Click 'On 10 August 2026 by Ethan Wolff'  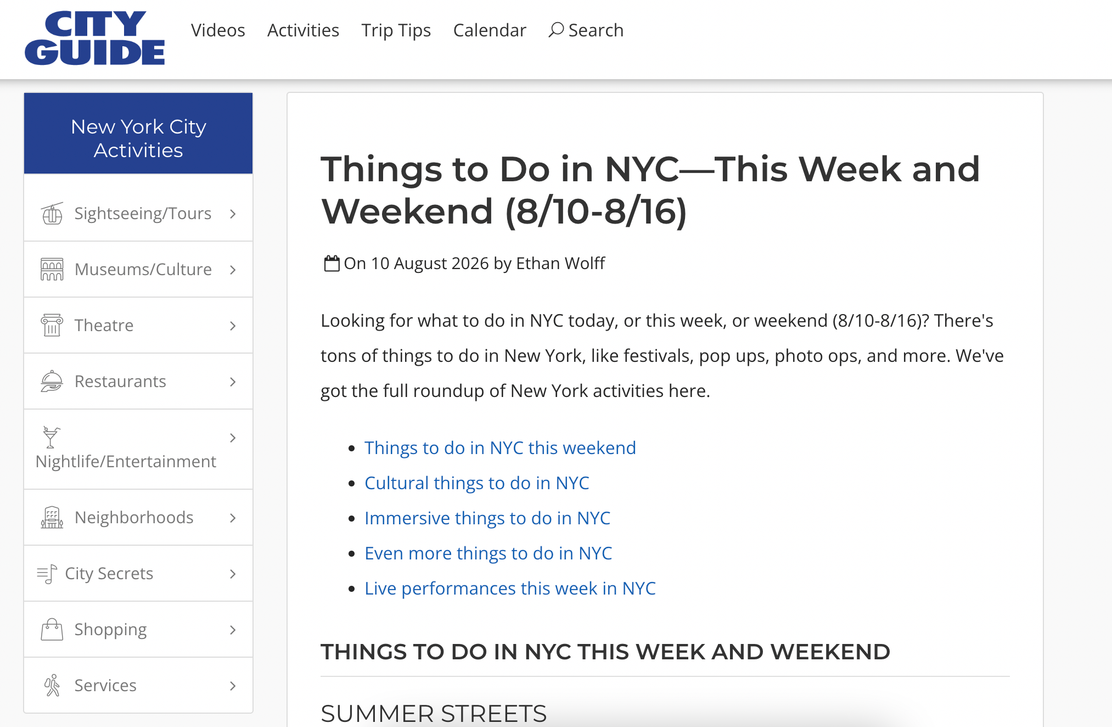click(x=474, y=264)
